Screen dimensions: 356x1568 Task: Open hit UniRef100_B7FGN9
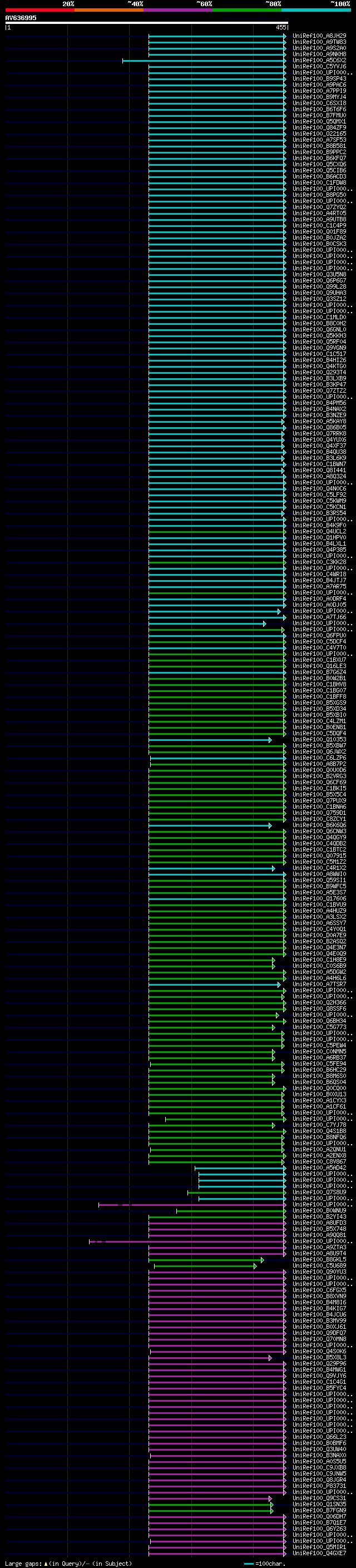point(319,1510)
